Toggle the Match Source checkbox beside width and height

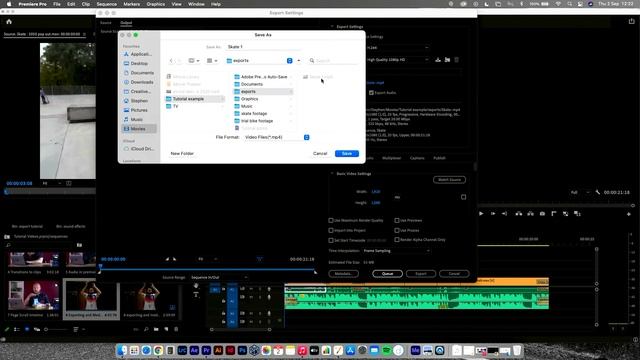click(463, 197)
